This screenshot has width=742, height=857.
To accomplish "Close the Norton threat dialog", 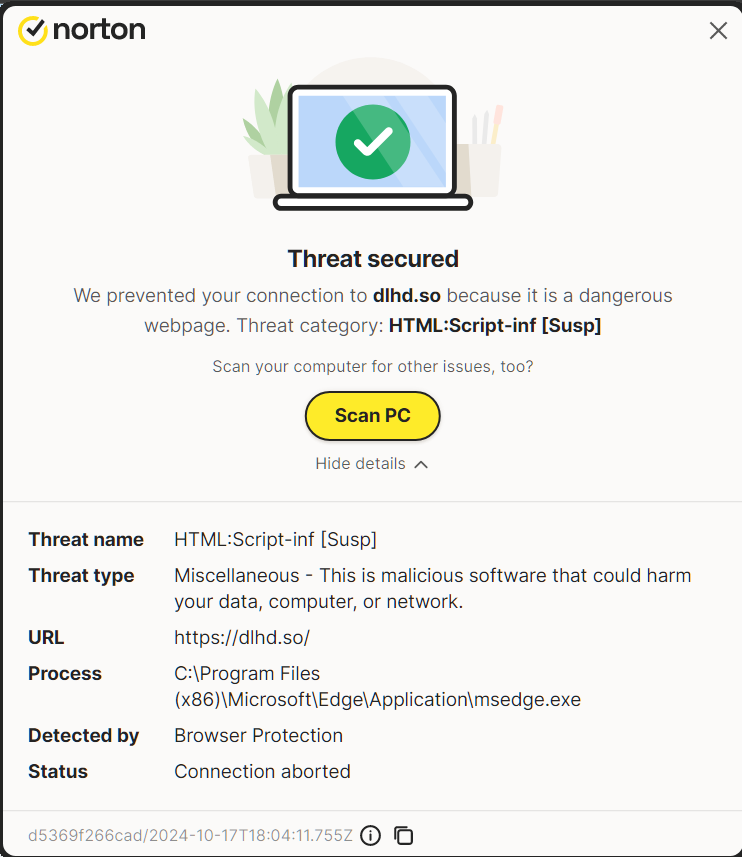I will click(718, 31).
